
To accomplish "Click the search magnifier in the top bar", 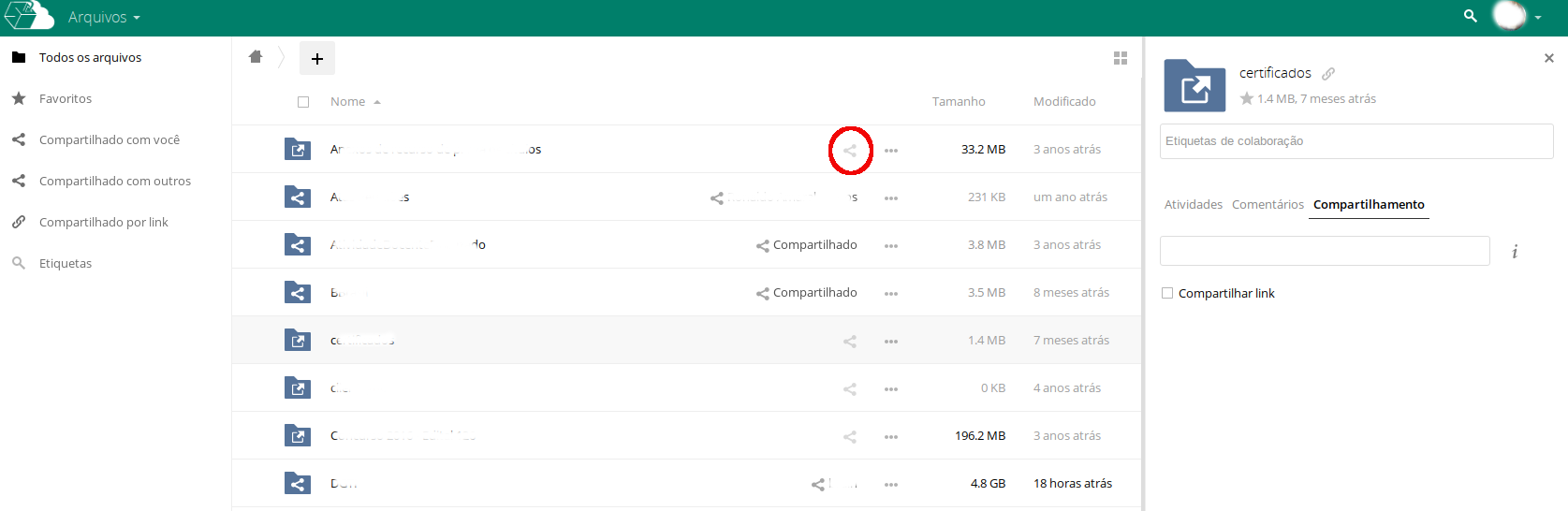I will click(x=1471, y=16).
